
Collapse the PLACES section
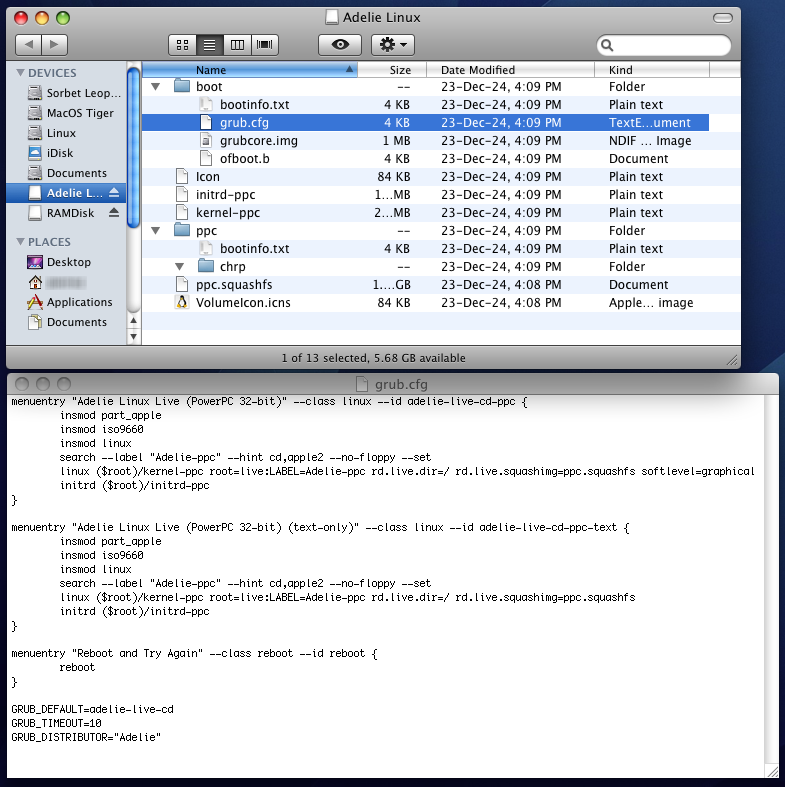coord(21,242)
